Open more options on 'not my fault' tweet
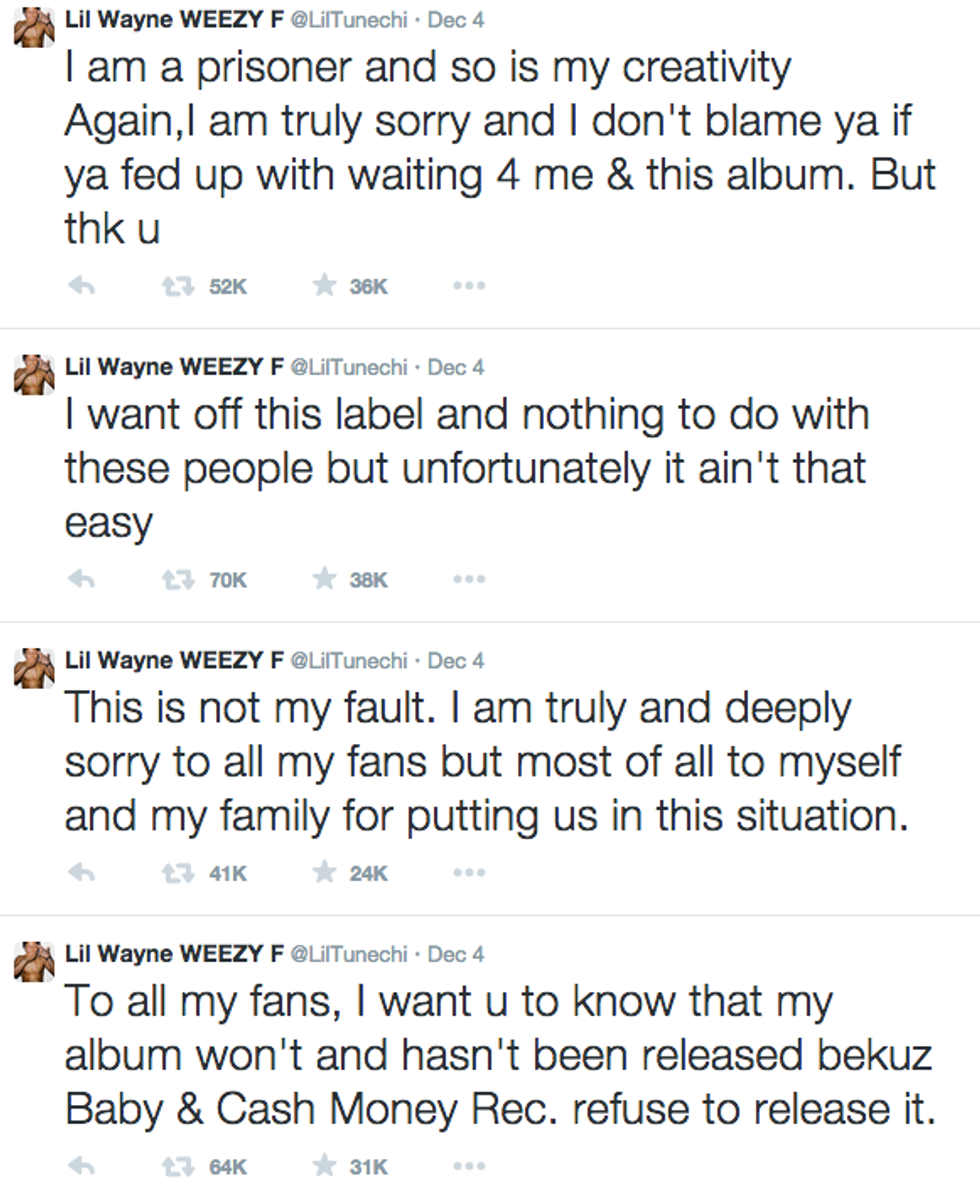The height and width of the screenshot is (1203, 980). 468,873
